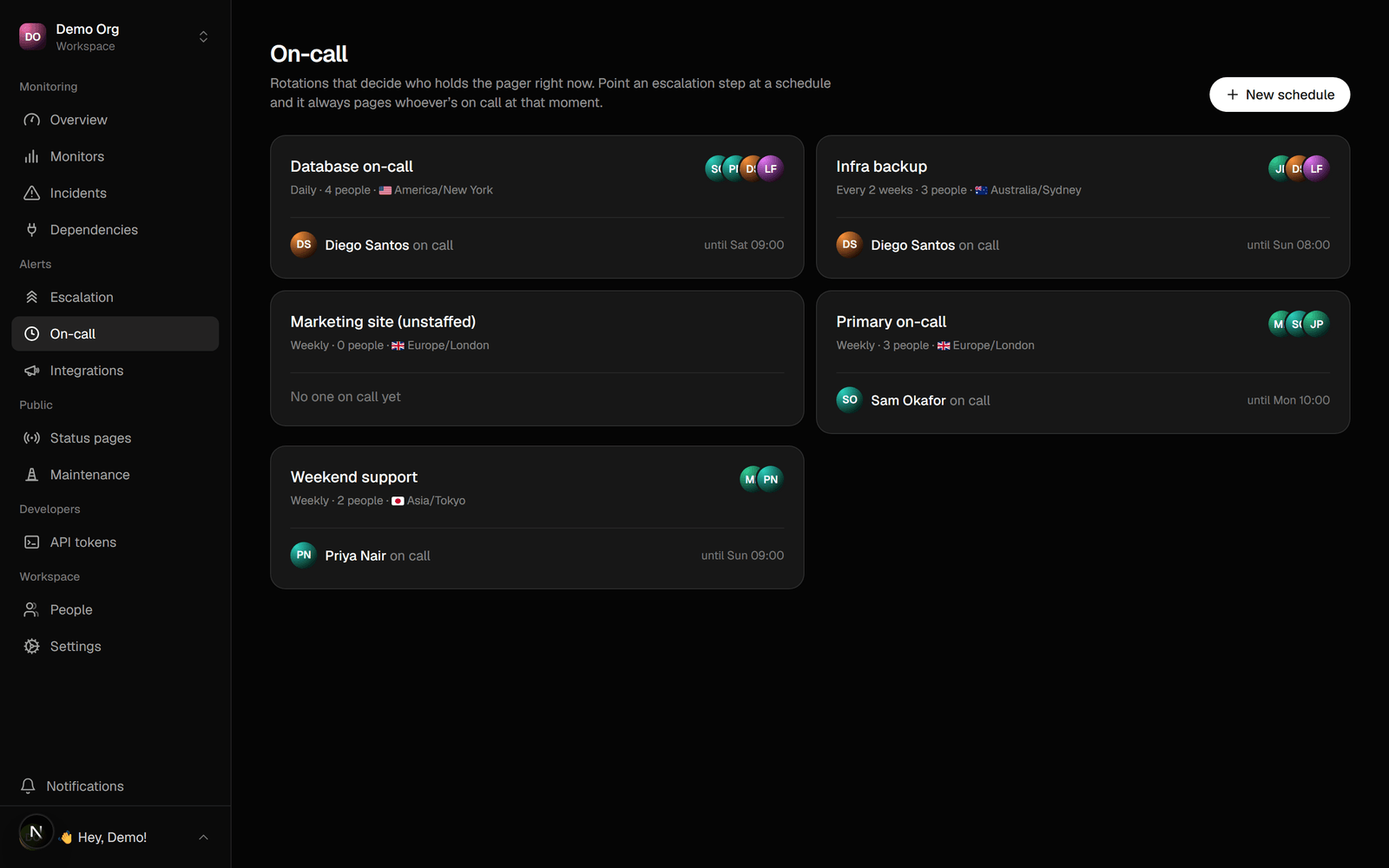The height and width of the screenshot is (868, 1389).
Task: Create a New schedule
Action: click(1280, 95)
